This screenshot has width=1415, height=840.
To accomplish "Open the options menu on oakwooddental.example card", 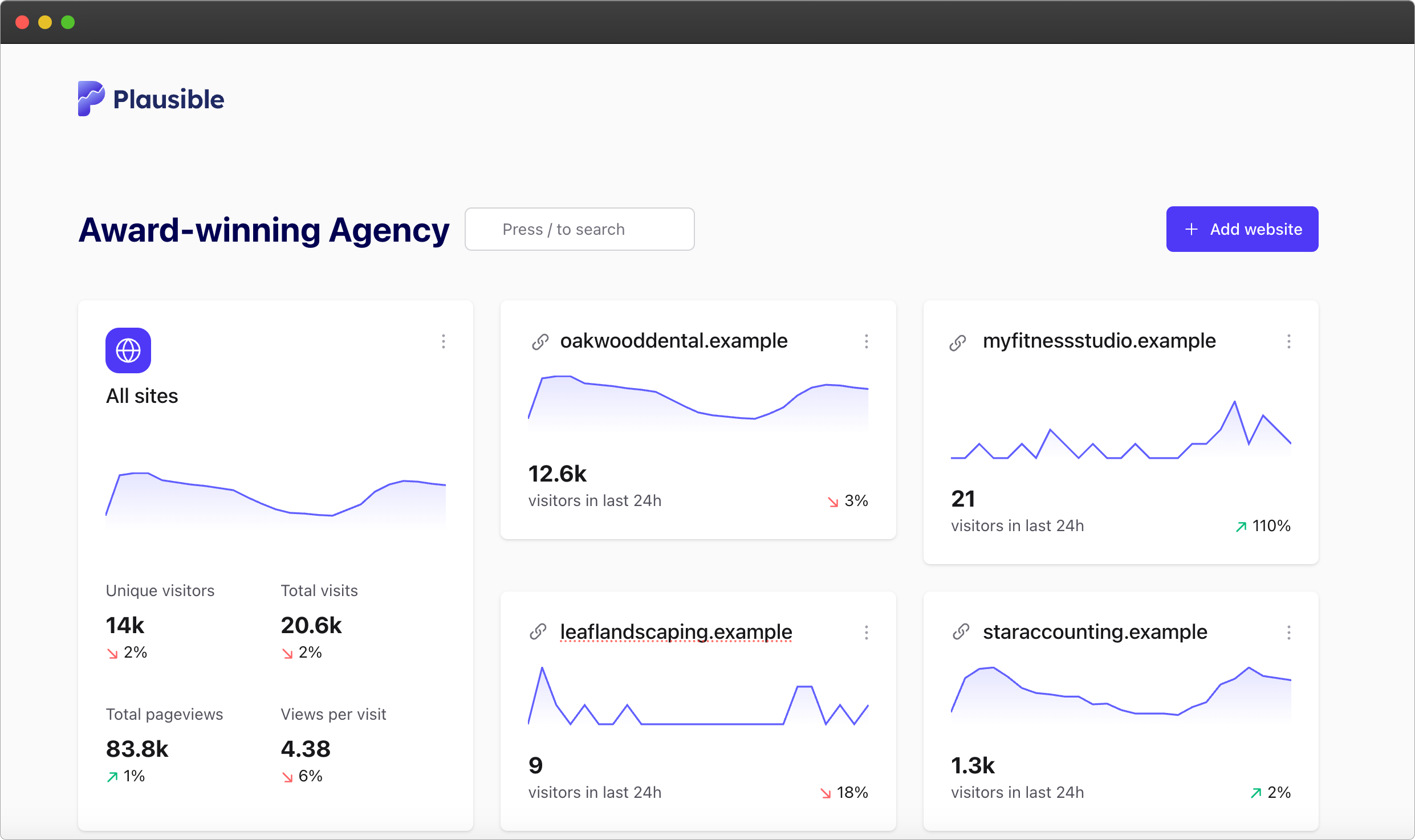I will [866, 341].
